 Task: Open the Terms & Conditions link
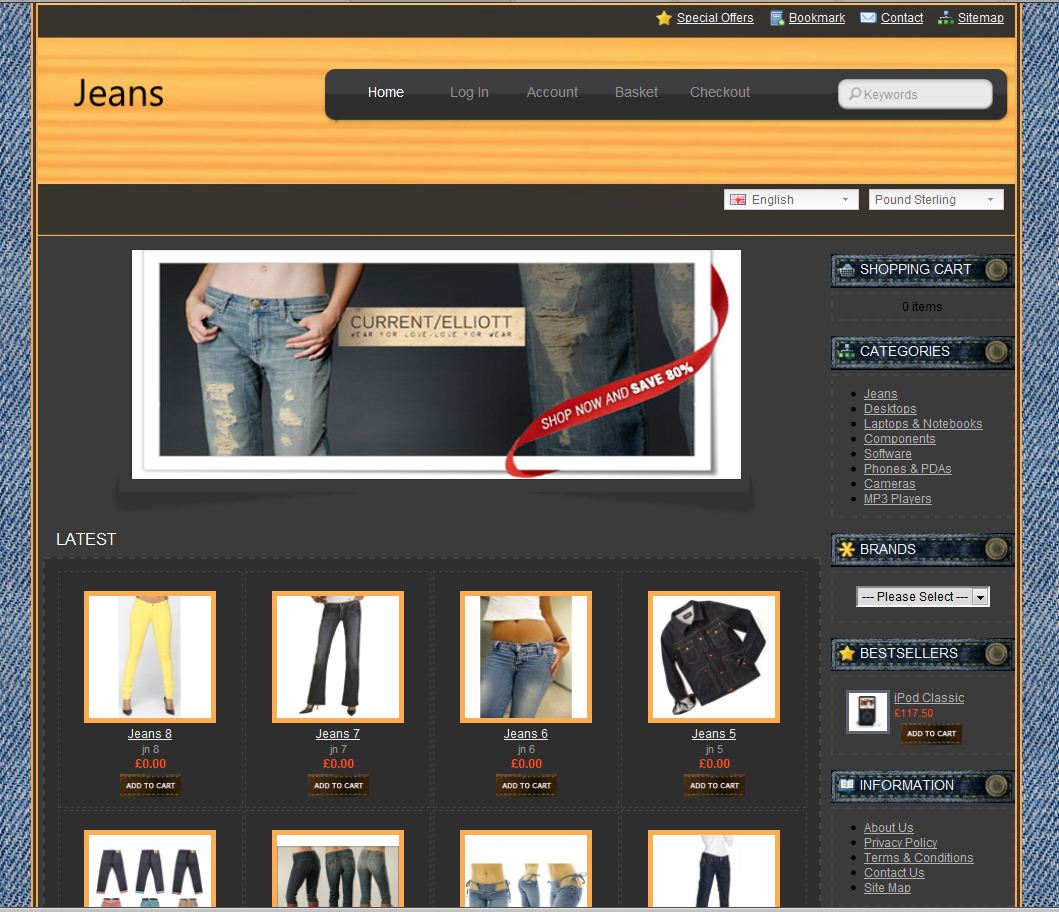pyautogui.click(x=918, y=857)
